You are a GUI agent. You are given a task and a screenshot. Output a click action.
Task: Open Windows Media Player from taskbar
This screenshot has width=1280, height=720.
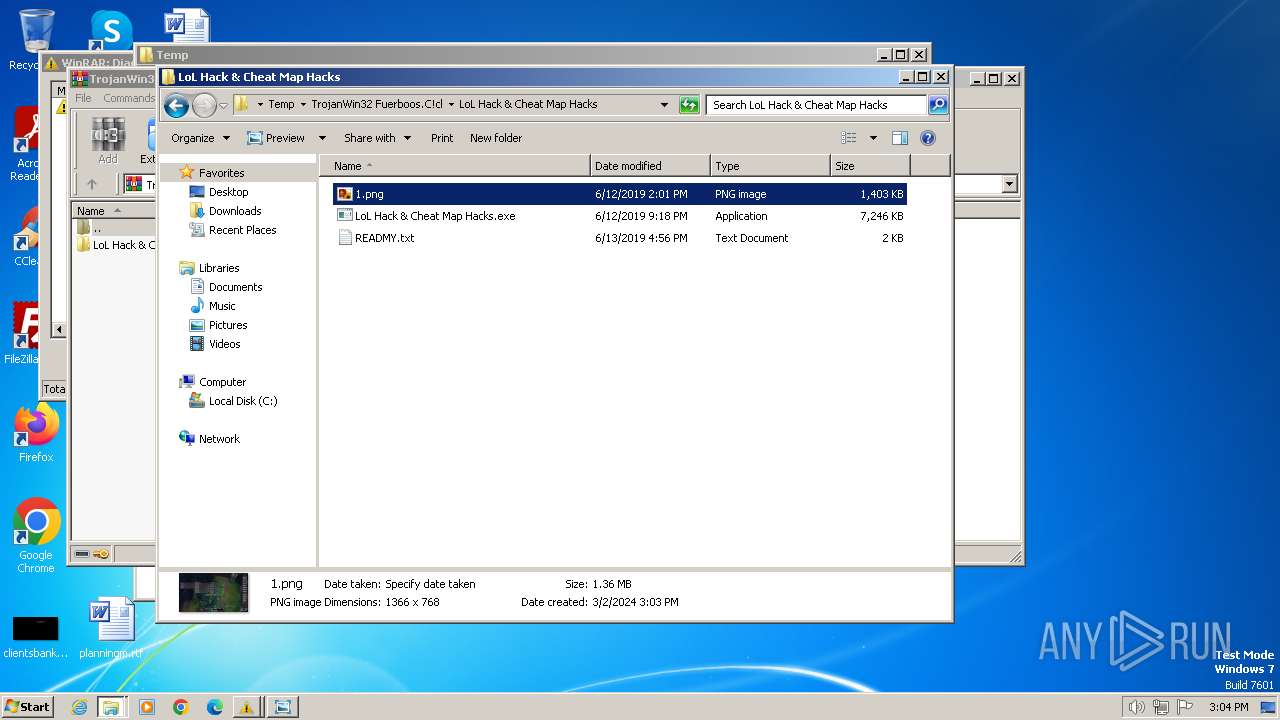(147, 707)
